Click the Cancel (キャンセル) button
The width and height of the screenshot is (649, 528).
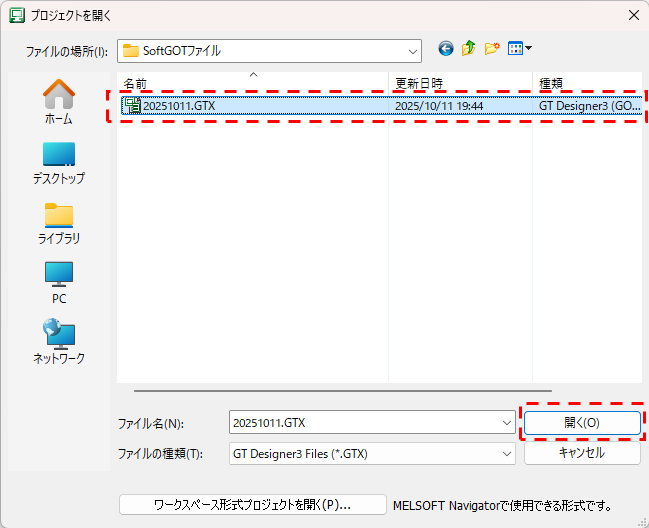pyautogui.click(x=582, y=453)
